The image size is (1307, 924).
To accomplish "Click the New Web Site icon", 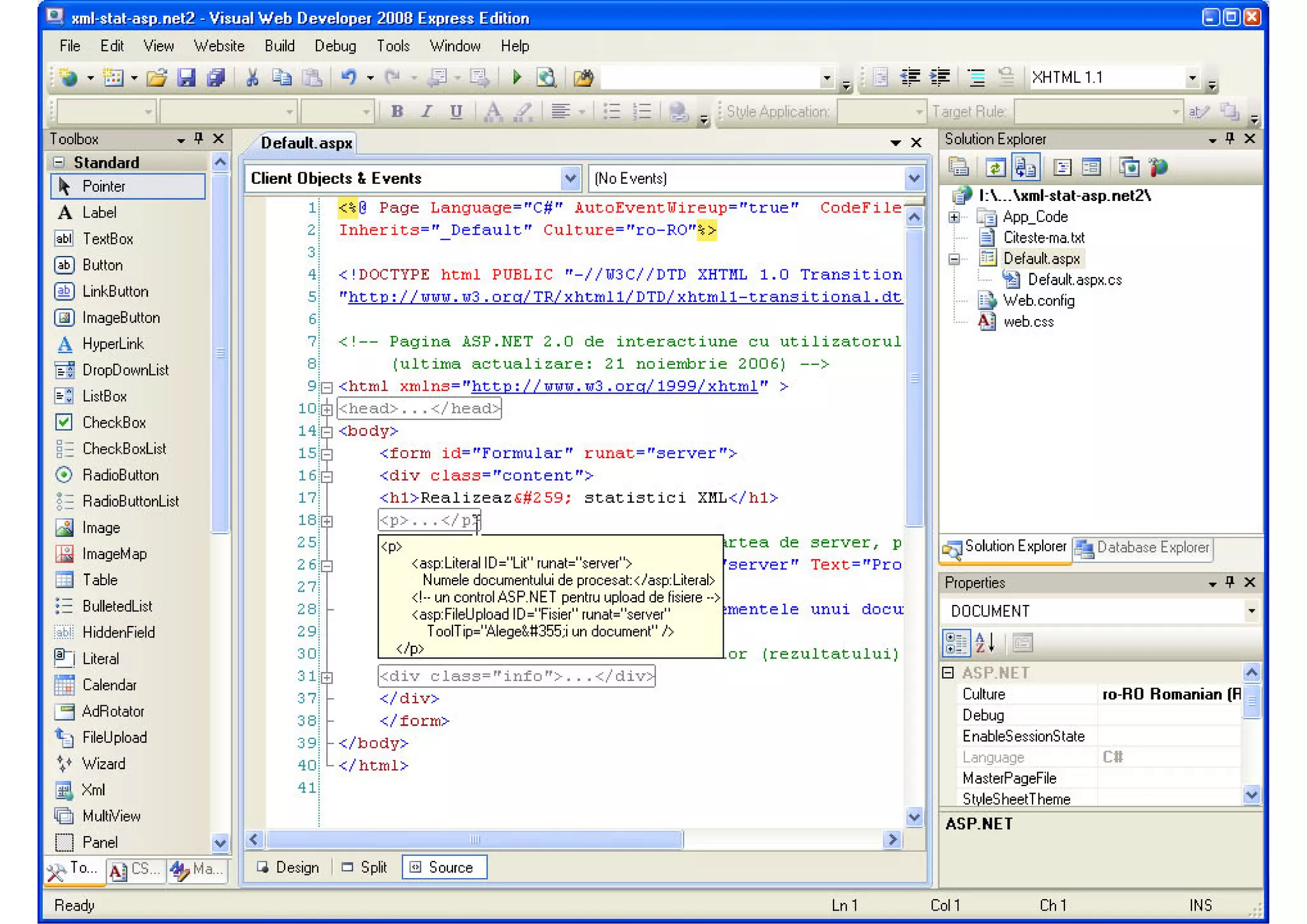I will coord(68,78).
